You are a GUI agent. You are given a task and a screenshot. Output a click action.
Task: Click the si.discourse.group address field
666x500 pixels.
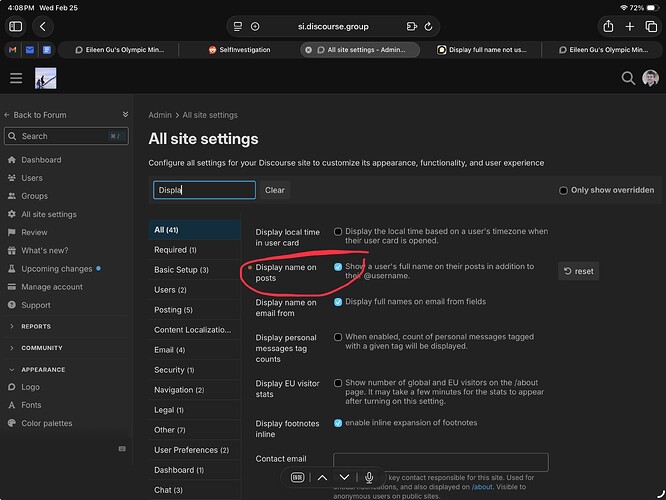[333, 26]
